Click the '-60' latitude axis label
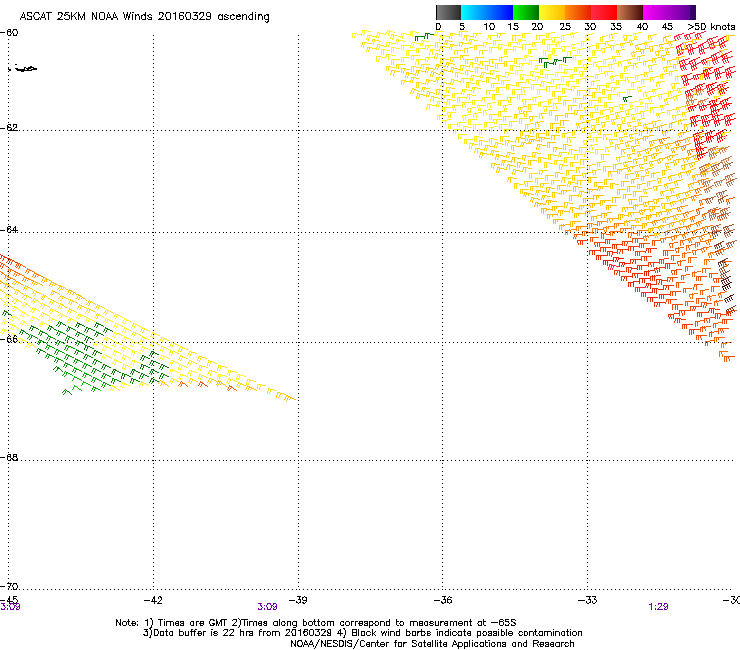Image resolution: width=740 pixels, height=650 pixels. pos(9,33)
